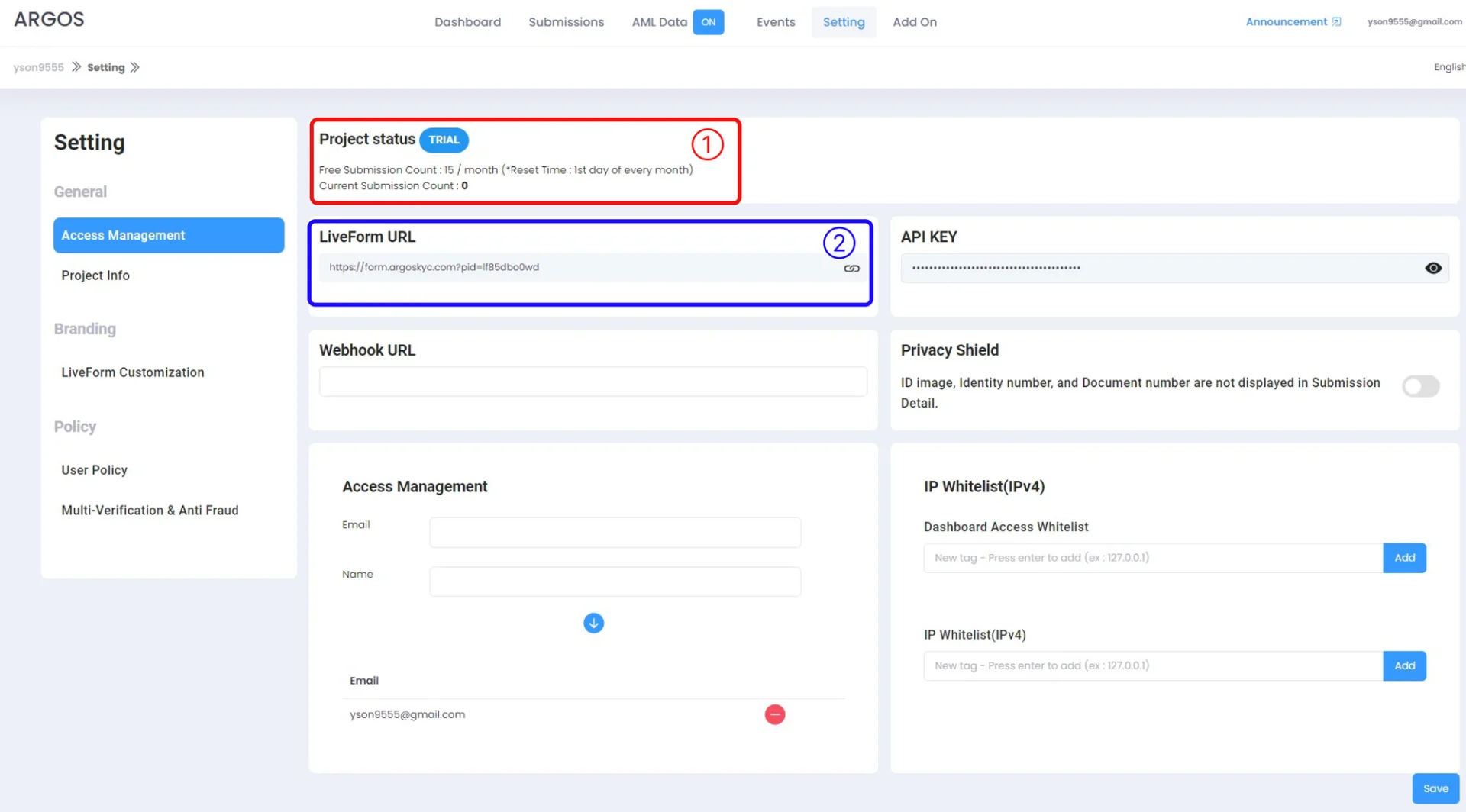Select Multi-Verification & Anti Fraud
This screenshot has height=812, width=1466.
point(150,510)
